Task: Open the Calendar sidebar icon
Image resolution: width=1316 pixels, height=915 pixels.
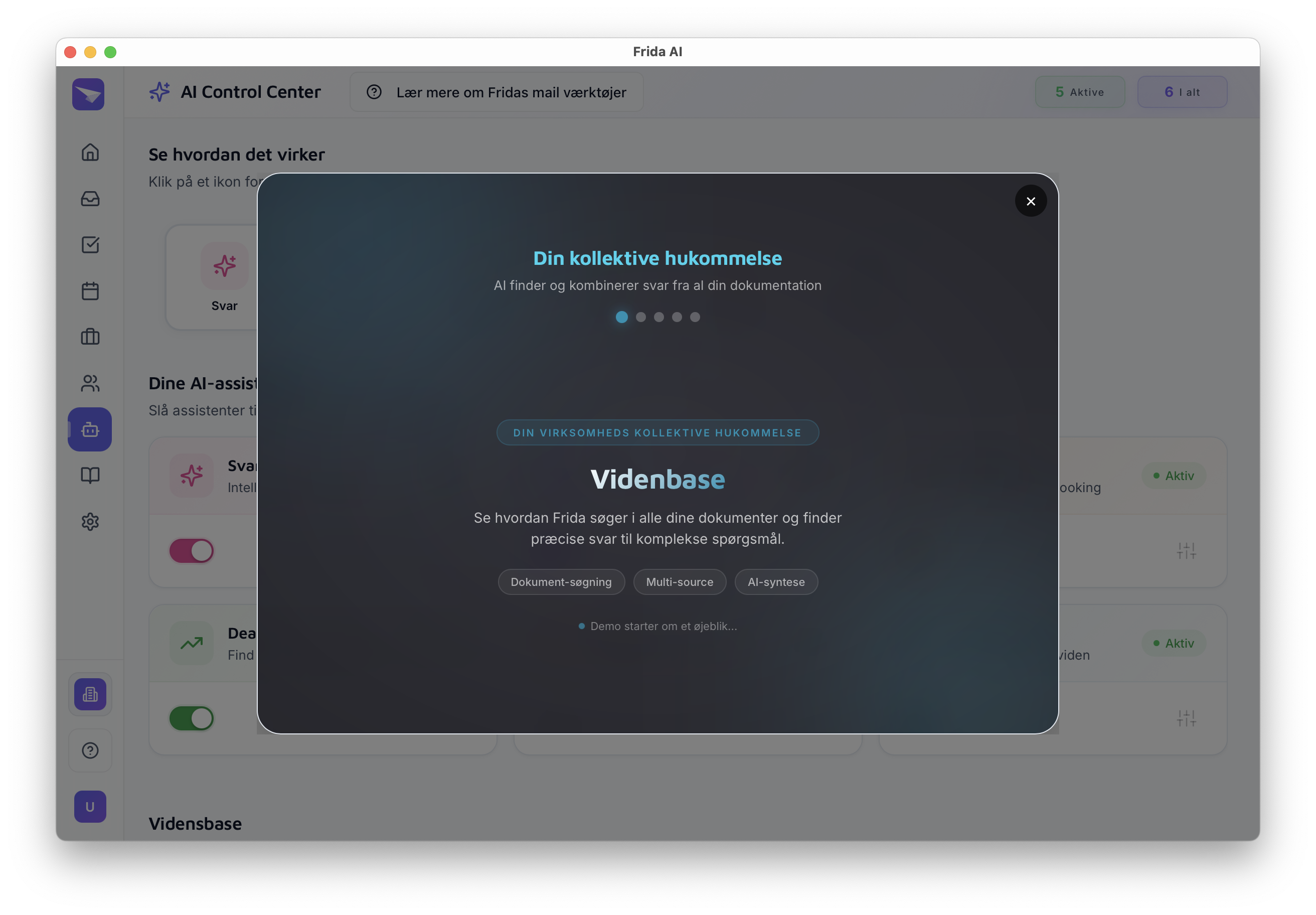Action: (x=90, y=290)
